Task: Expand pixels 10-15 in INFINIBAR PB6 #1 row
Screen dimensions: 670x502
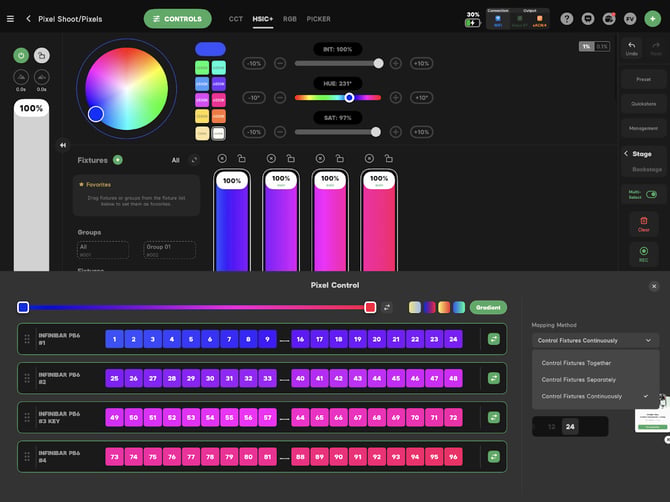Action: (x=284, y=340)
